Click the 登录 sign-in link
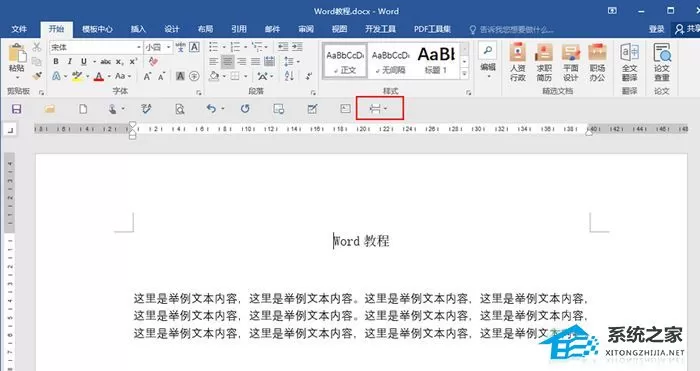This screenshot has width=700, height=371. [x=656, y=29]
